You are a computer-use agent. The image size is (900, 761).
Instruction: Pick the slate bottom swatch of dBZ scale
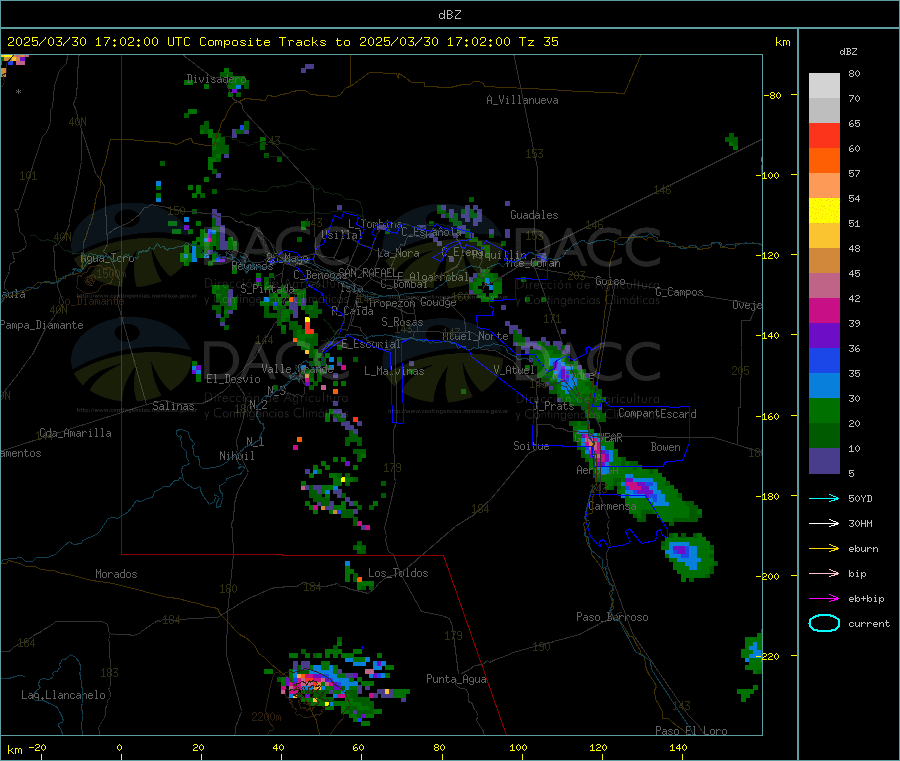tap(824, 461)
